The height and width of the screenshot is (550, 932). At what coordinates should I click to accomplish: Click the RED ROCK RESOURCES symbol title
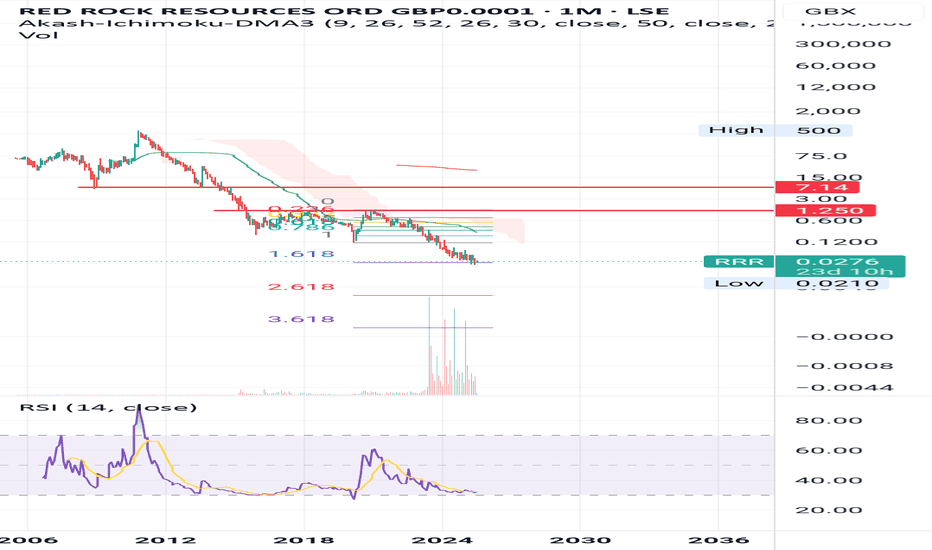pos(344,11)
